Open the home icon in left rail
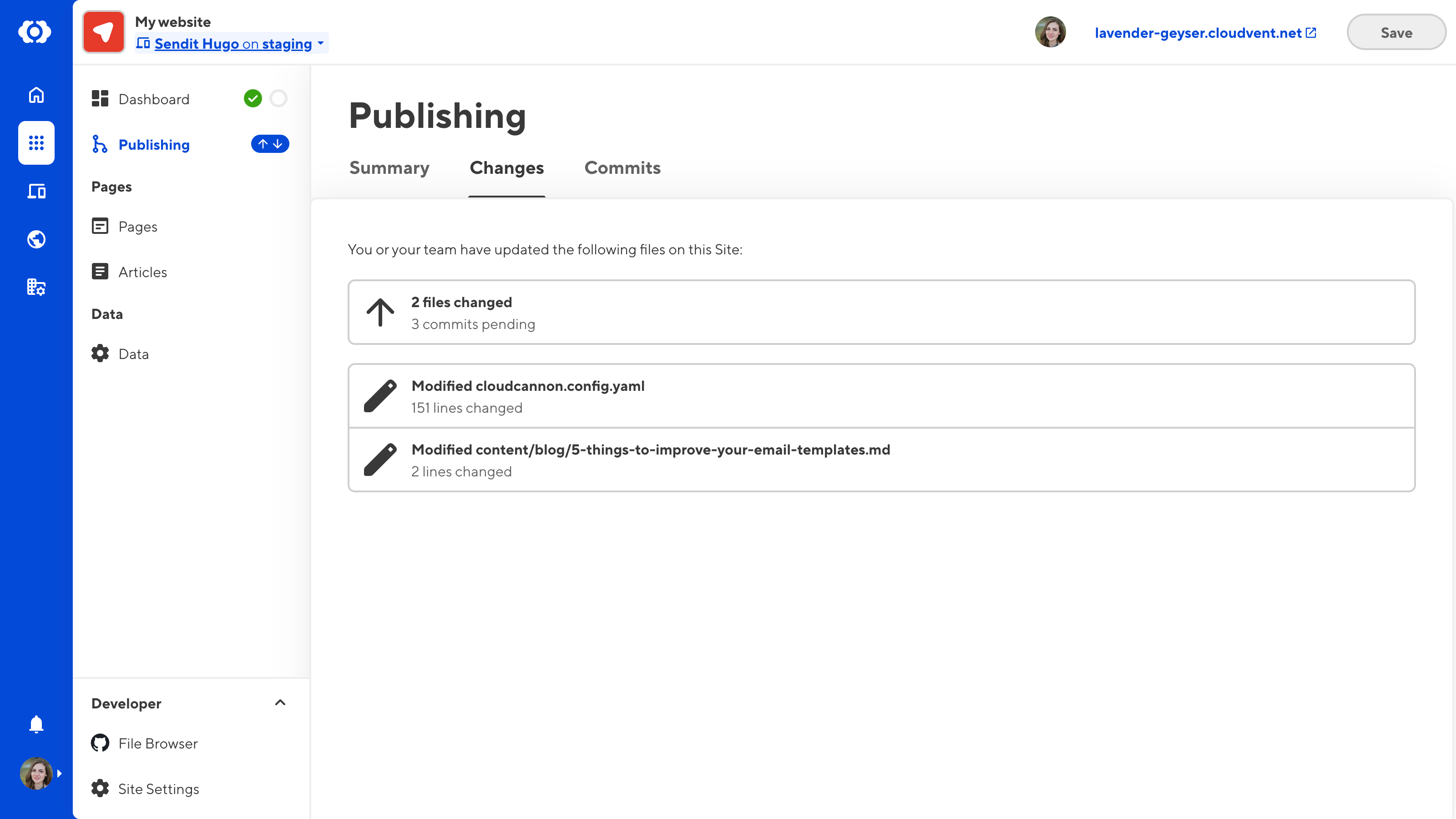 [x=36, y=95]
